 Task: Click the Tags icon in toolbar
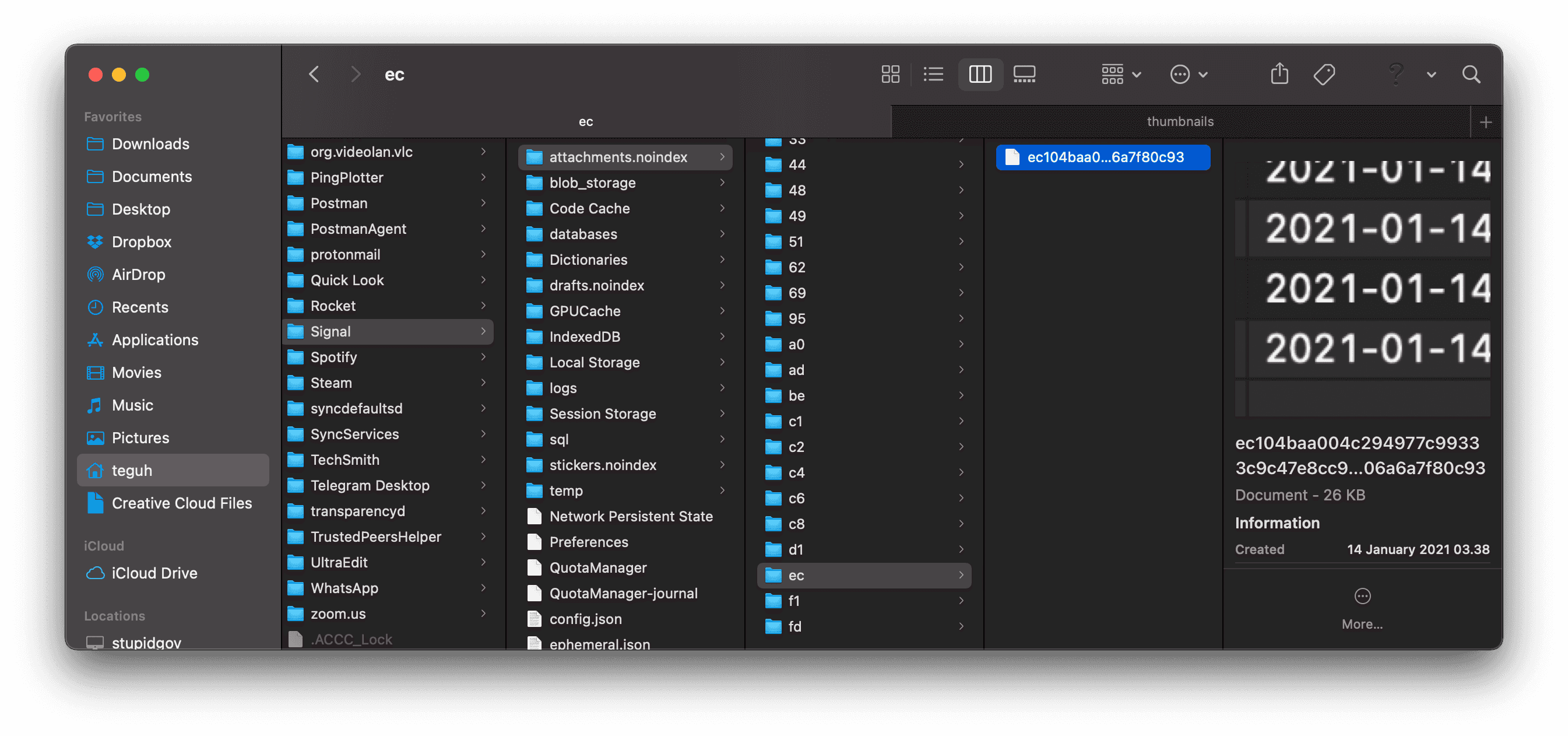pyautogui.click(x=1324, y=74)
